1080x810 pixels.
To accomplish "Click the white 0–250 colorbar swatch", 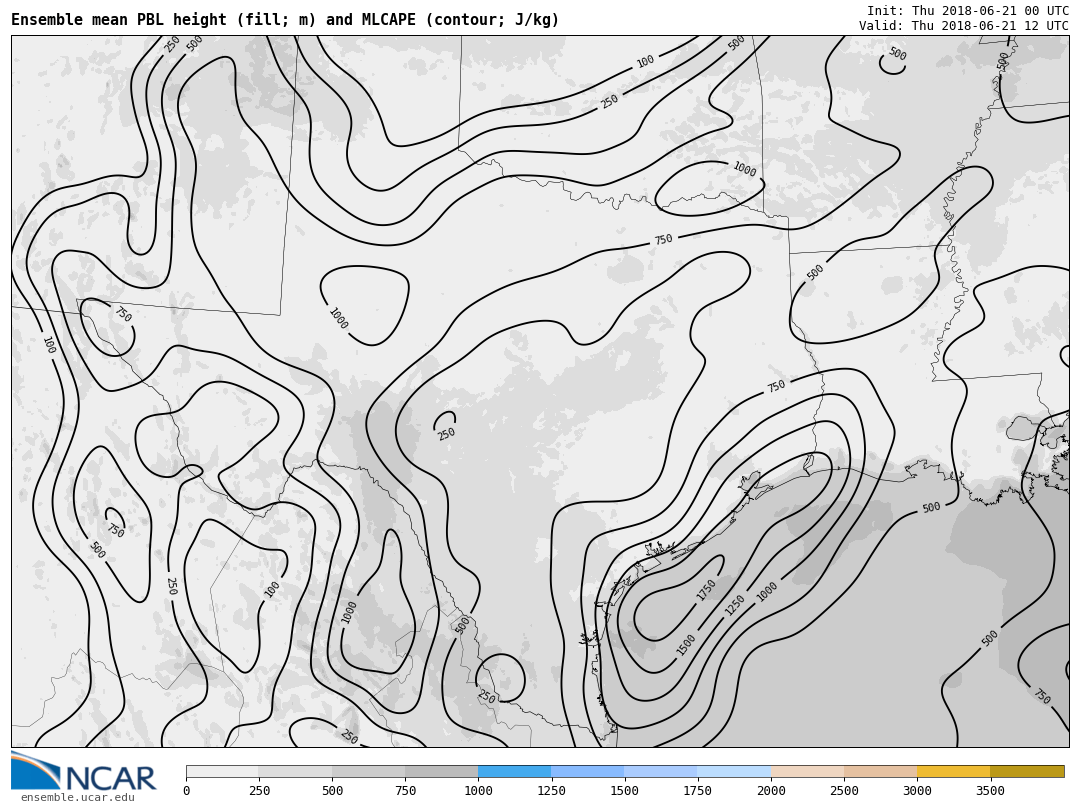I will tap(222, 772).
